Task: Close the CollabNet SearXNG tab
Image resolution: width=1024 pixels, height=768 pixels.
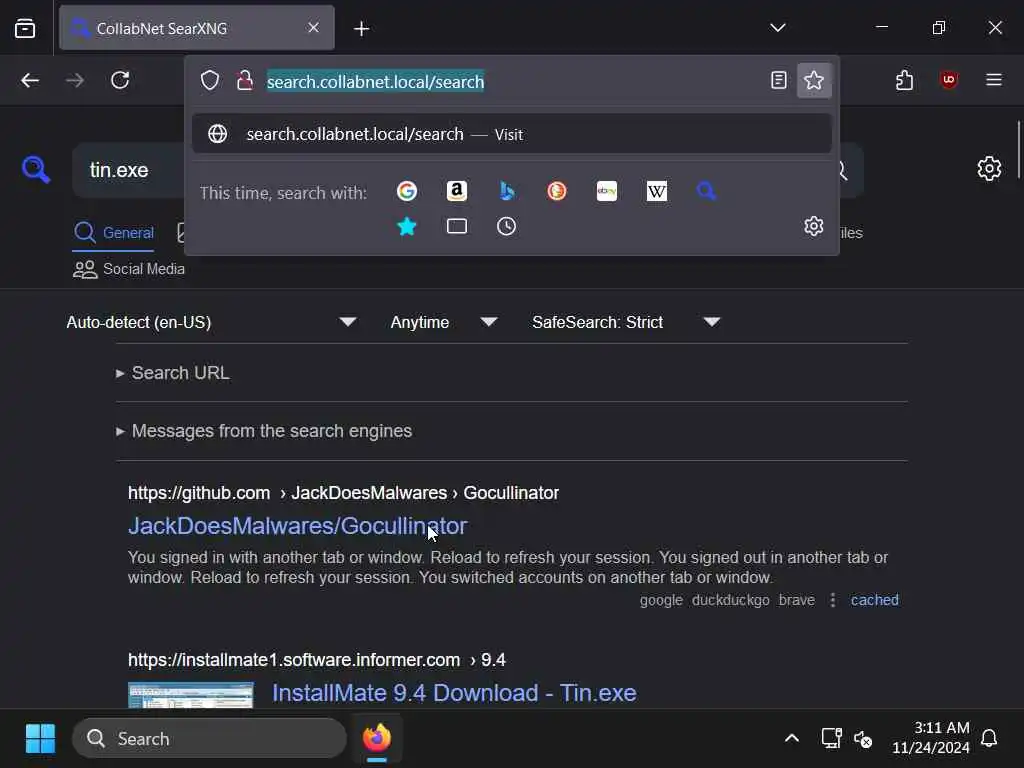Action: 313,27
